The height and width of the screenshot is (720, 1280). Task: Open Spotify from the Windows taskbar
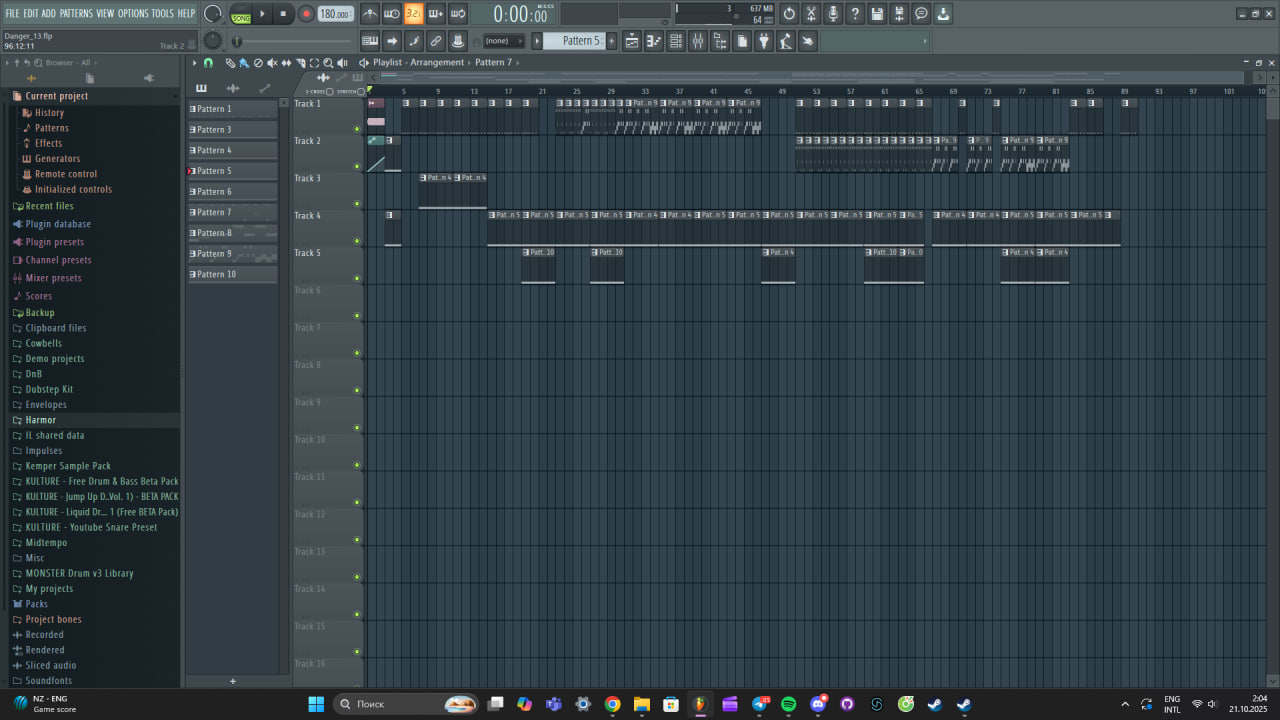(x=788, y=704)
